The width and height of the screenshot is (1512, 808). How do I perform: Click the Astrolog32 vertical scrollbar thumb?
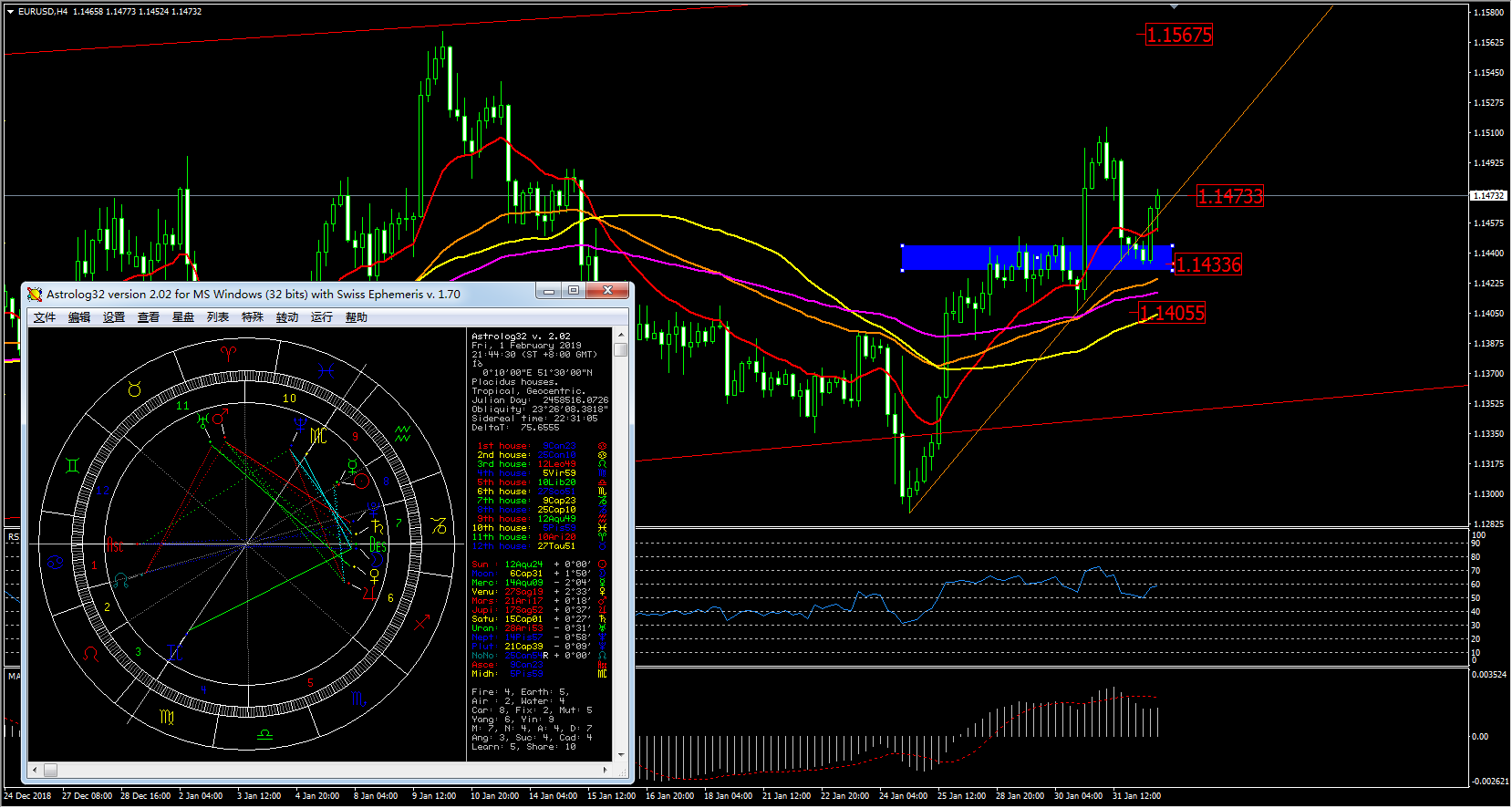coord(621,349)
